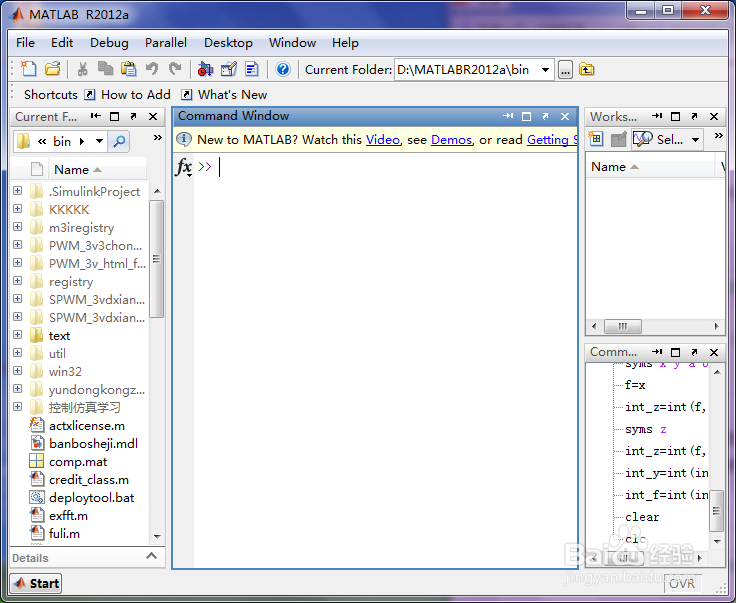Image resolution: width=736 pixels, height=603 pixels.
Task: Undock the Command Window
Action: pyautogui.click(x=545, y=116)
